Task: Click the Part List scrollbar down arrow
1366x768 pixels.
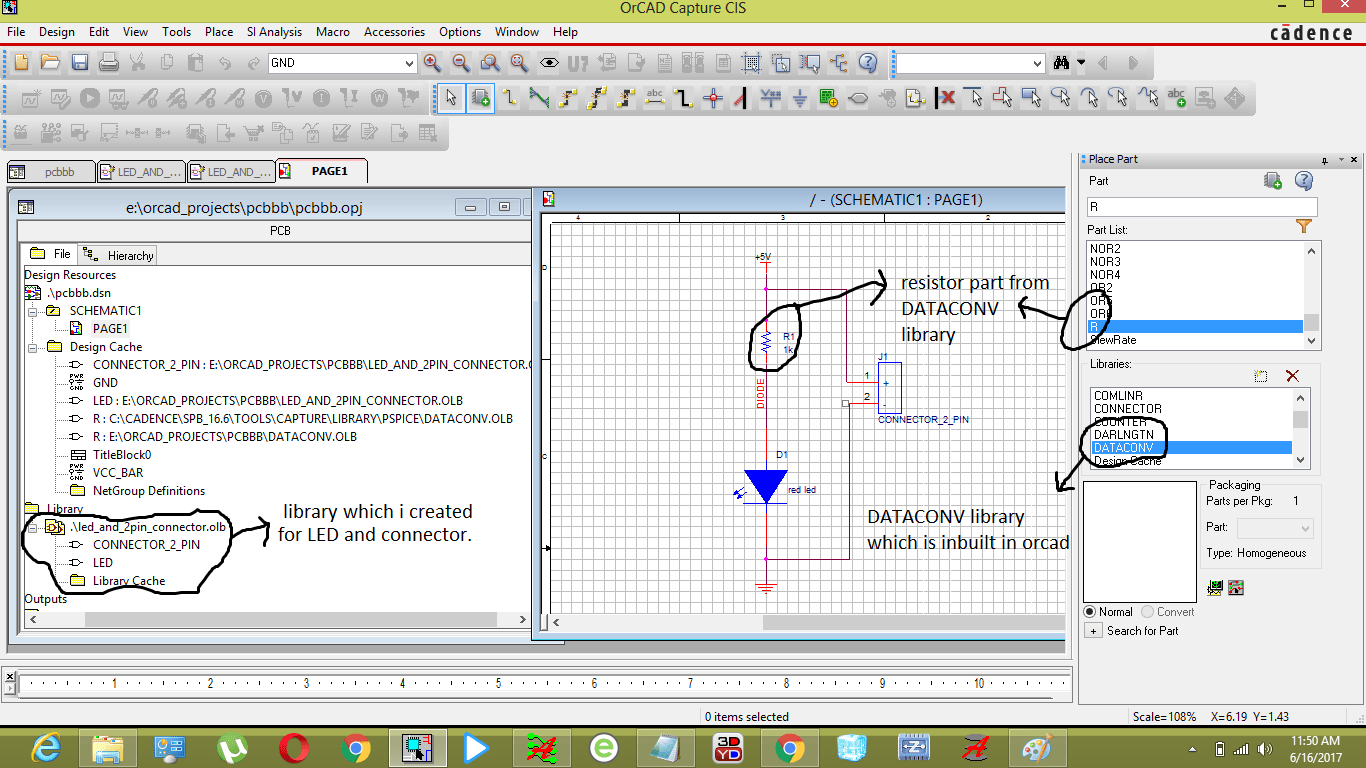Action: point(1312,339)
